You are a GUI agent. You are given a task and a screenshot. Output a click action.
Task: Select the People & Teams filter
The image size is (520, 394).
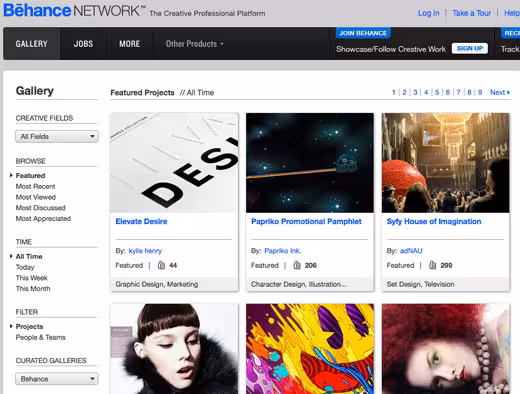[x=40, y=337]
